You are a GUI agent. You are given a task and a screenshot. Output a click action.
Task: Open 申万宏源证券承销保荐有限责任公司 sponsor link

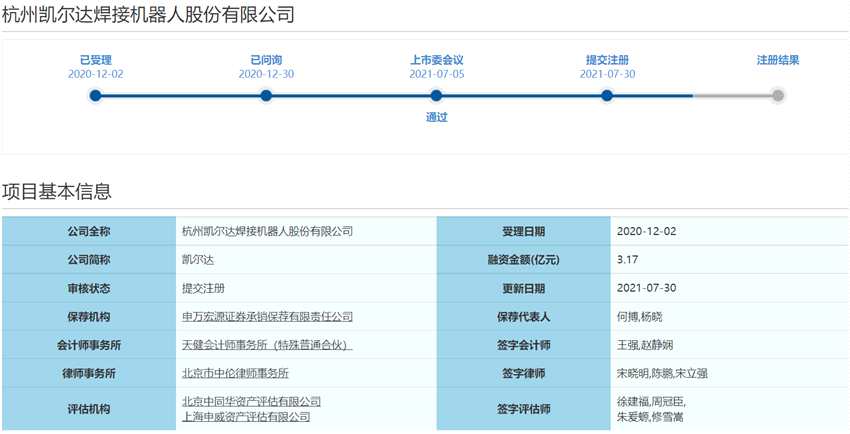(x=267, y=316)
